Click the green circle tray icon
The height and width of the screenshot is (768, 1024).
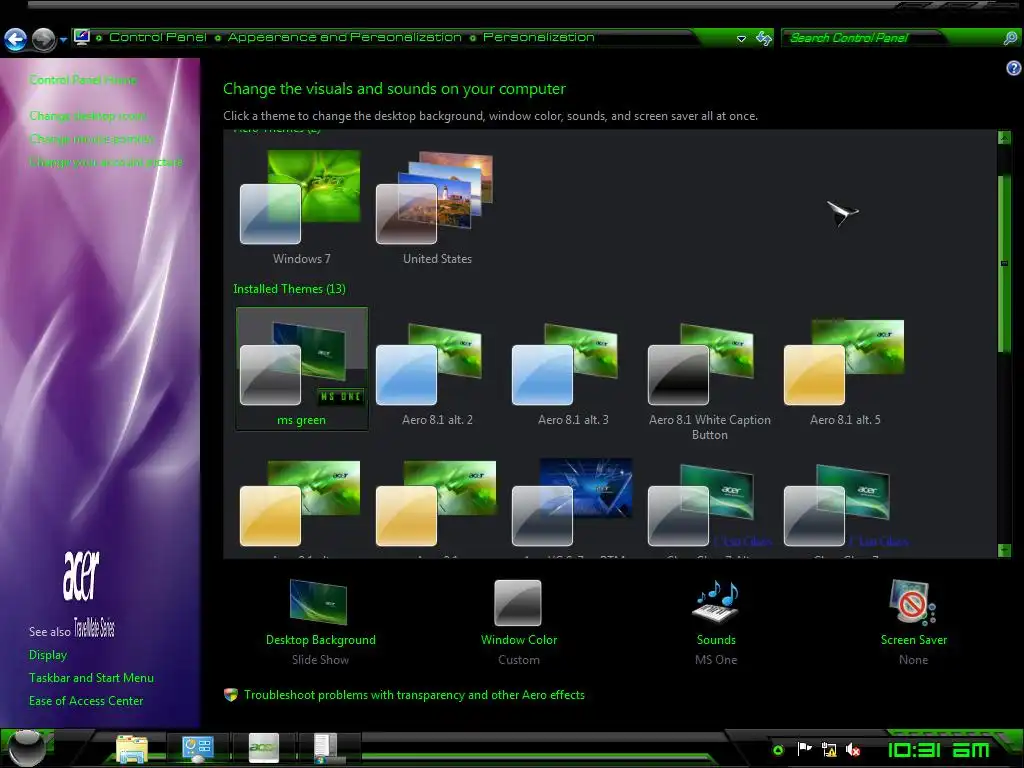(x=778, y=750)
